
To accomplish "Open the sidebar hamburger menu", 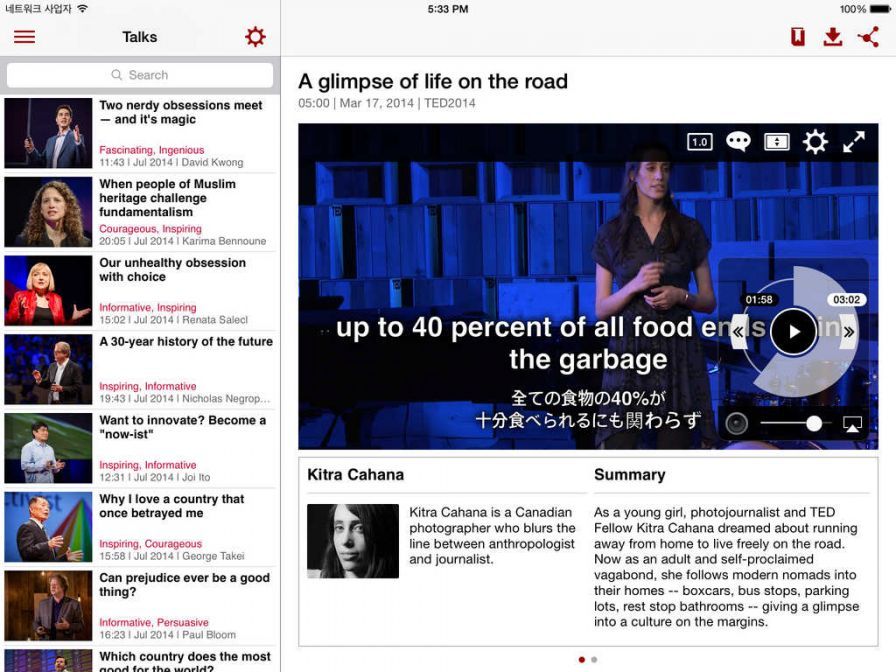I will (24, 37).
